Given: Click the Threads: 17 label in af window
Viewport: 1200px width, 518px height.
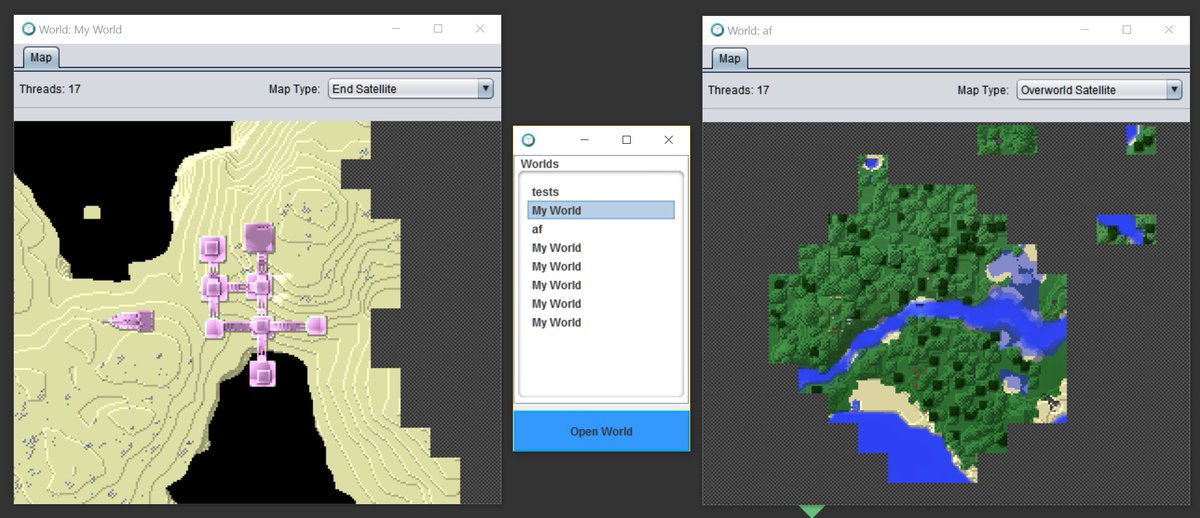Looking at the screenshot, I should [738, 90].
